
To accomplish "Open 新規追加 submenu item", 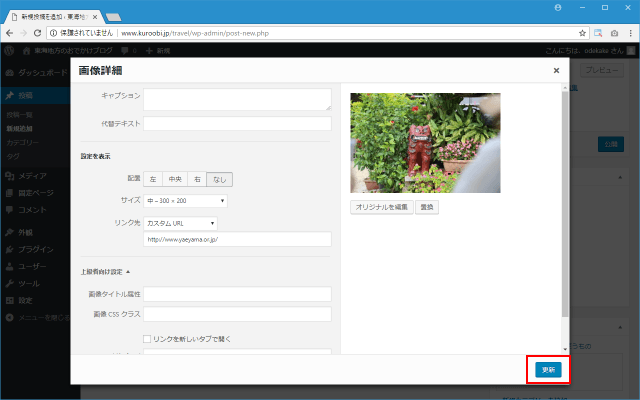I will tap(20, 129).
